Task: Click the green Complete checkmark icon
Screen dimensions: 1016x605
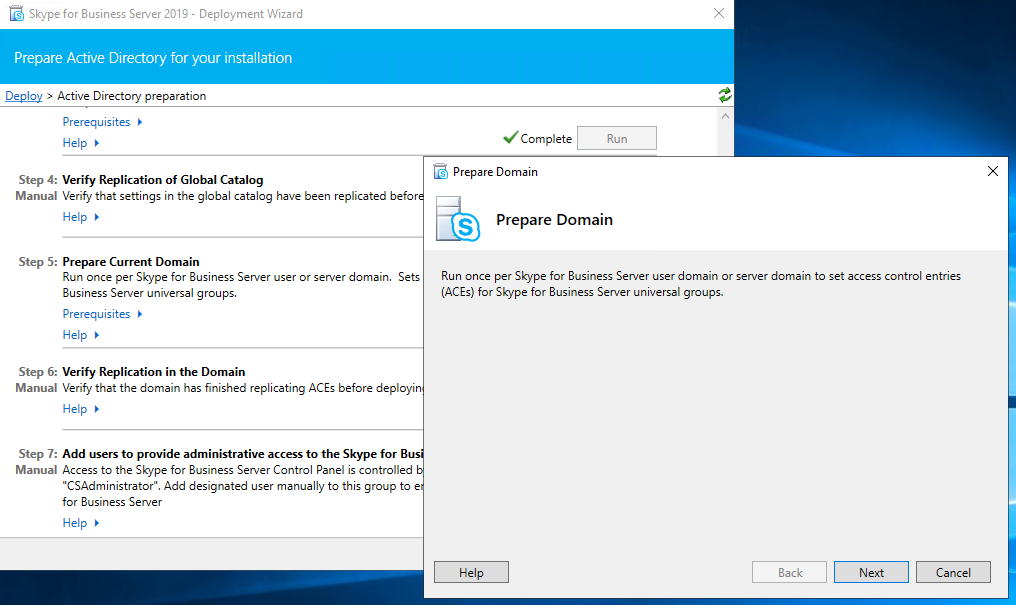Action: pos(510,138)
